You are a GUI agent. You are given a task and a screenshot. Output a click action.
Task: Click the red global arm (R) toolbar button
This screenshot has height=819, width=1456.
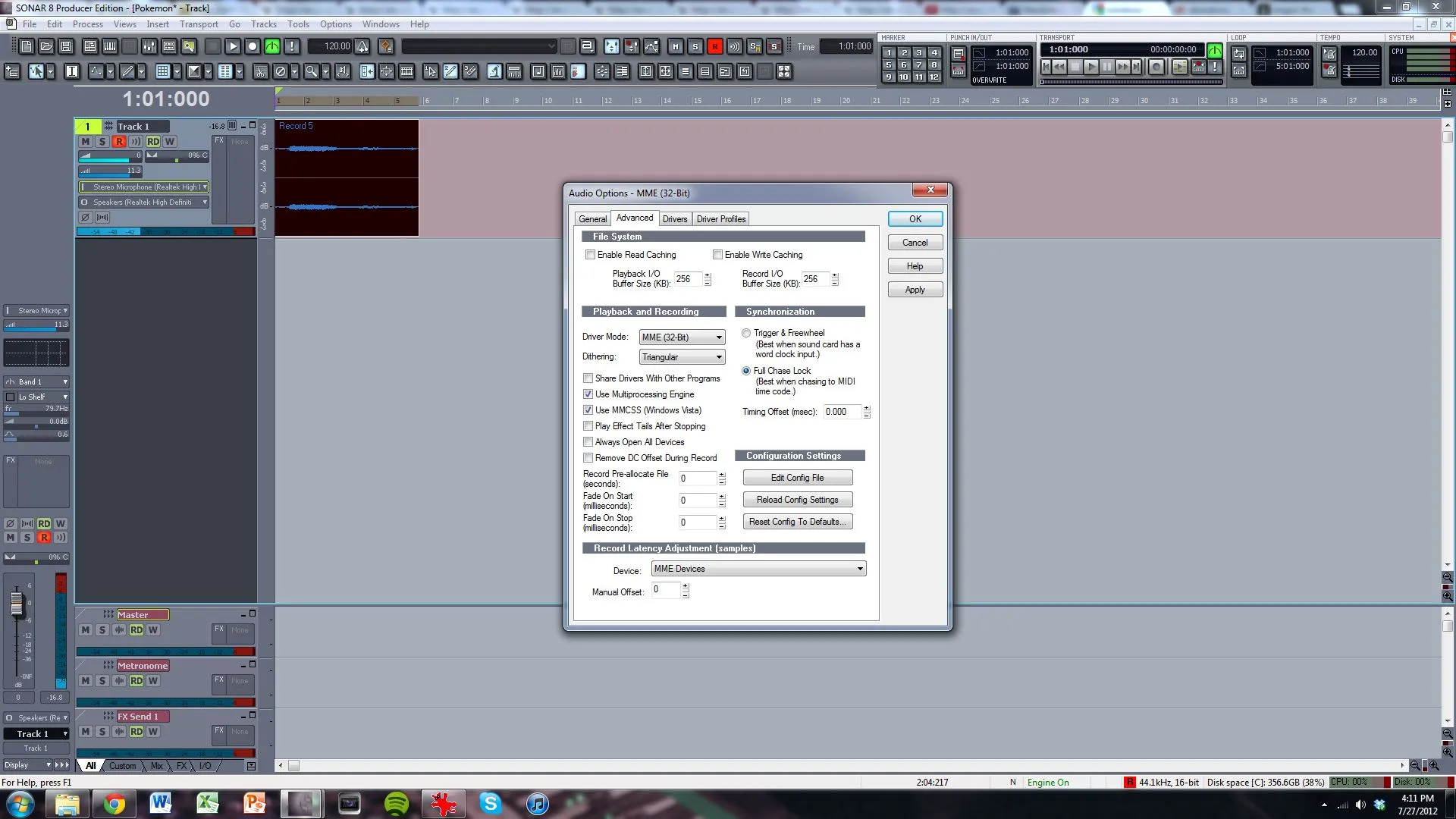(x=715, y=47)
